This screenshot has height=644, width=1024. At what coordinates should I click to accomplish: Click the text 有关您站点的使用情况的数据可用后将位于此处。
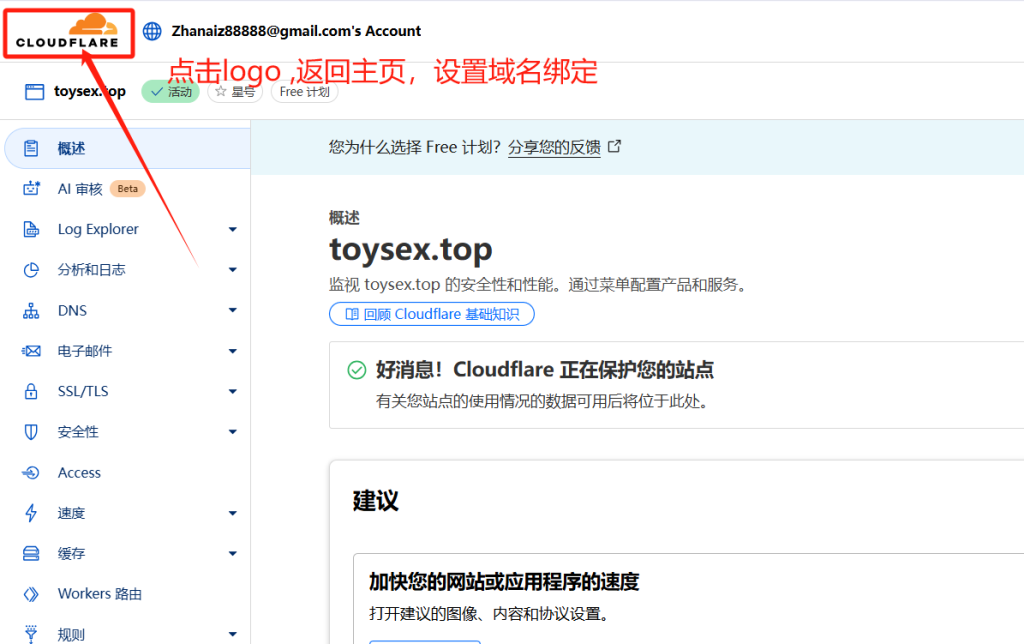(543, 401)
